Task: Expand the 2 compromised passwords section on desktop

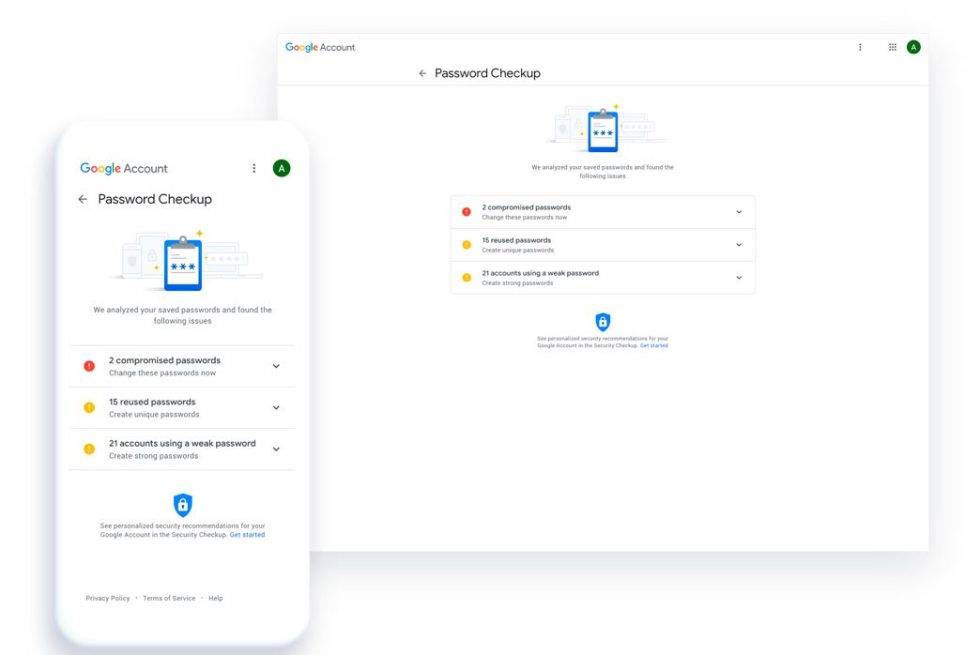Action: click(738, 211)
